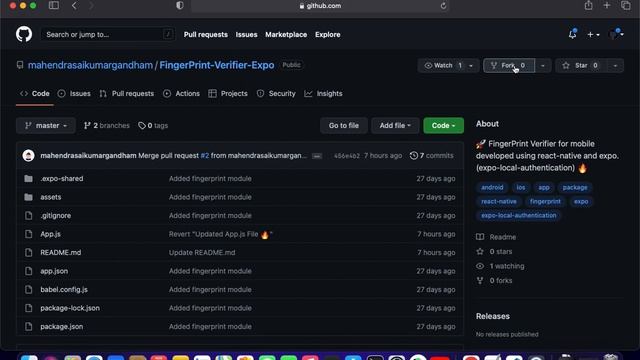The width and height of the screenshot is (640, 360).
Task: Open the user avatar menu
Action: [616, 34]
